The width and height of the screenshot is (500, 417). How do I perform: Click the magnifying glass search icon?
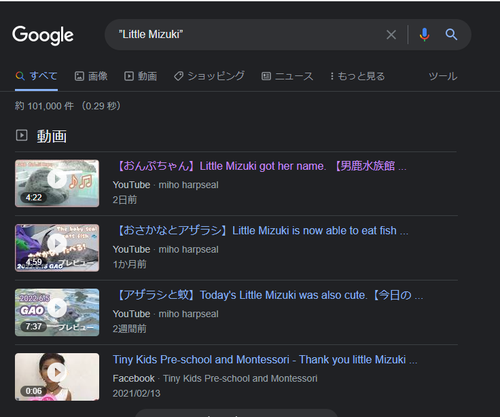click(451, 34)
